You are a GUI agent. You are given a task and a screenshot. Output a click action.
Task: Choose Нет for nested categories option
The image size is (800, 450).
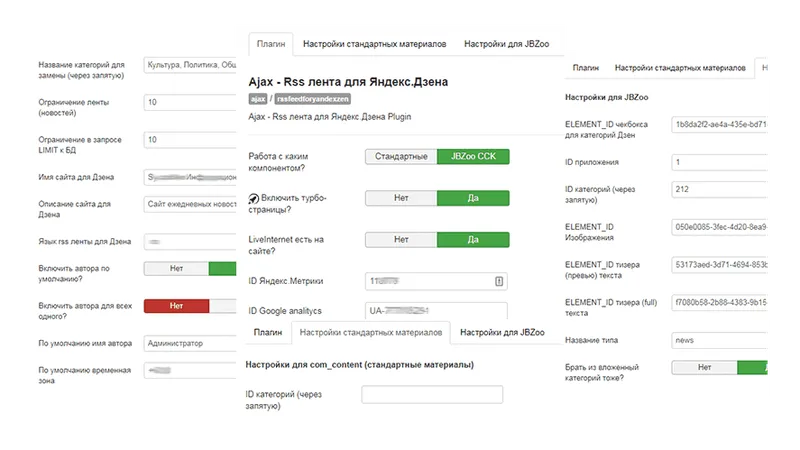tap(705, 367)
